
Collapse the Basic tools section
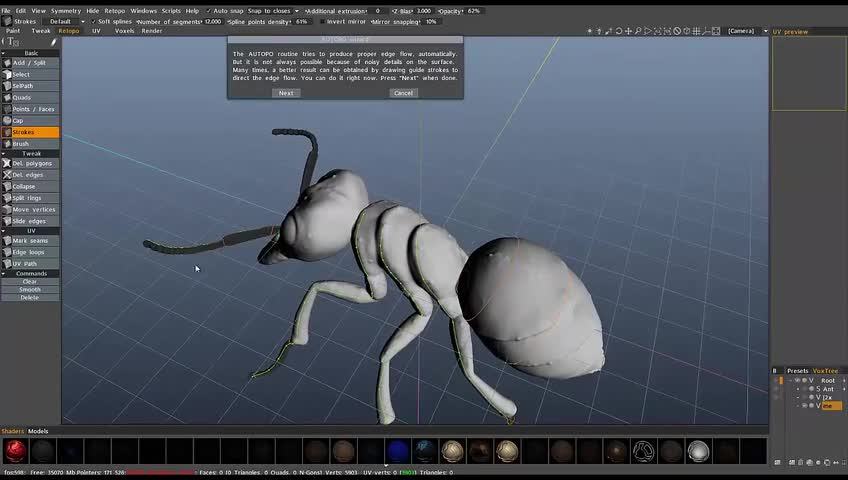(31, 53)
